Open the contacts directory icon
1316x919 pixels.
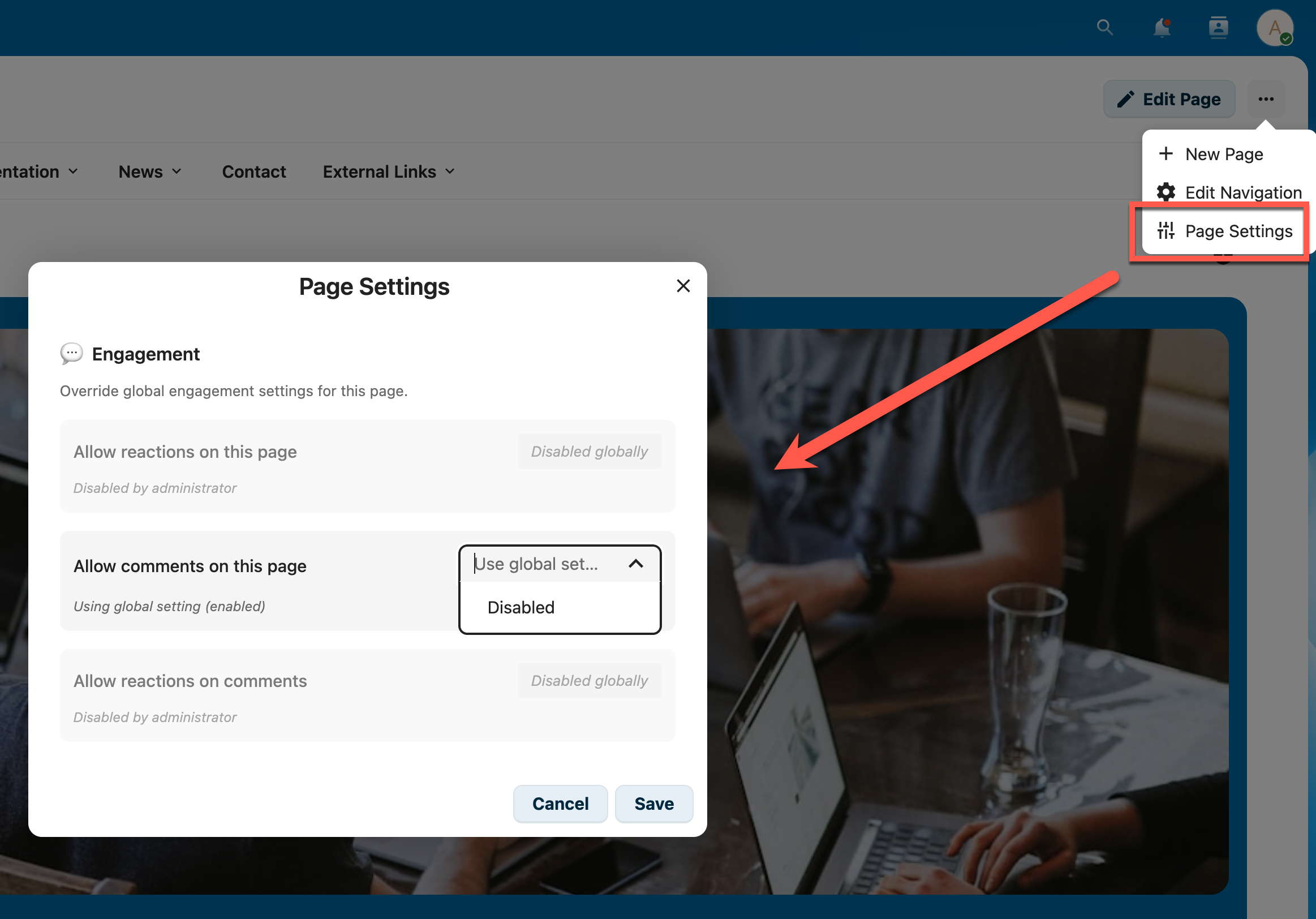(x=1218, y=28)
